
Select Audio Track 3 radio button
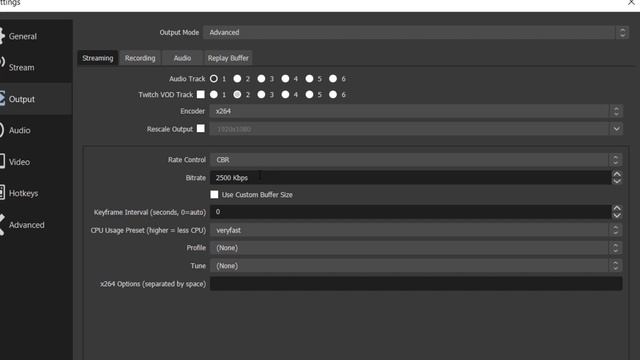click(x=261, y=78)
